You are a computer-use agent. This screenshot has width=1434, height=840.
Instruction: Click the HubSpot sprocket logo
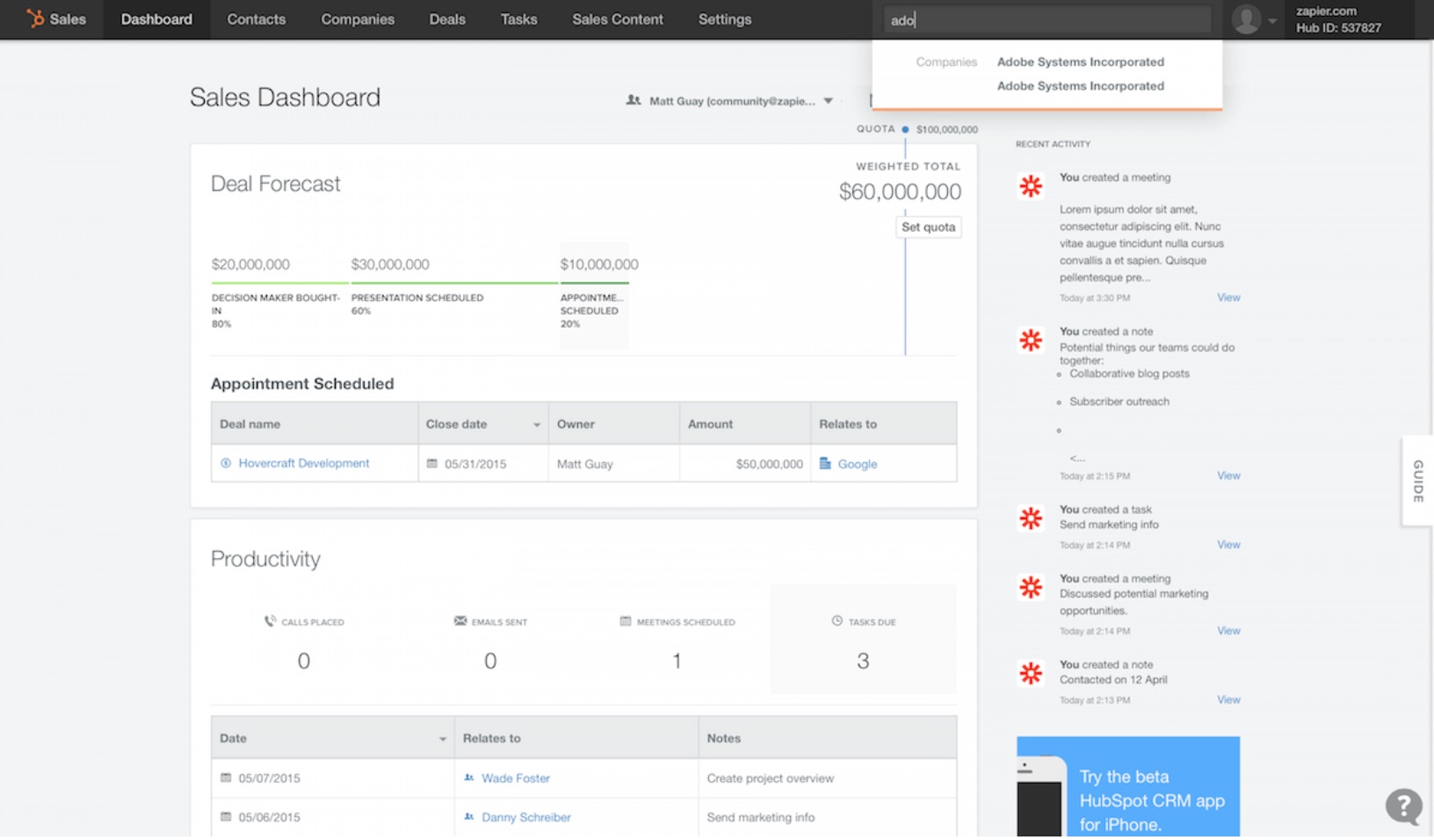tap(35, 18)
